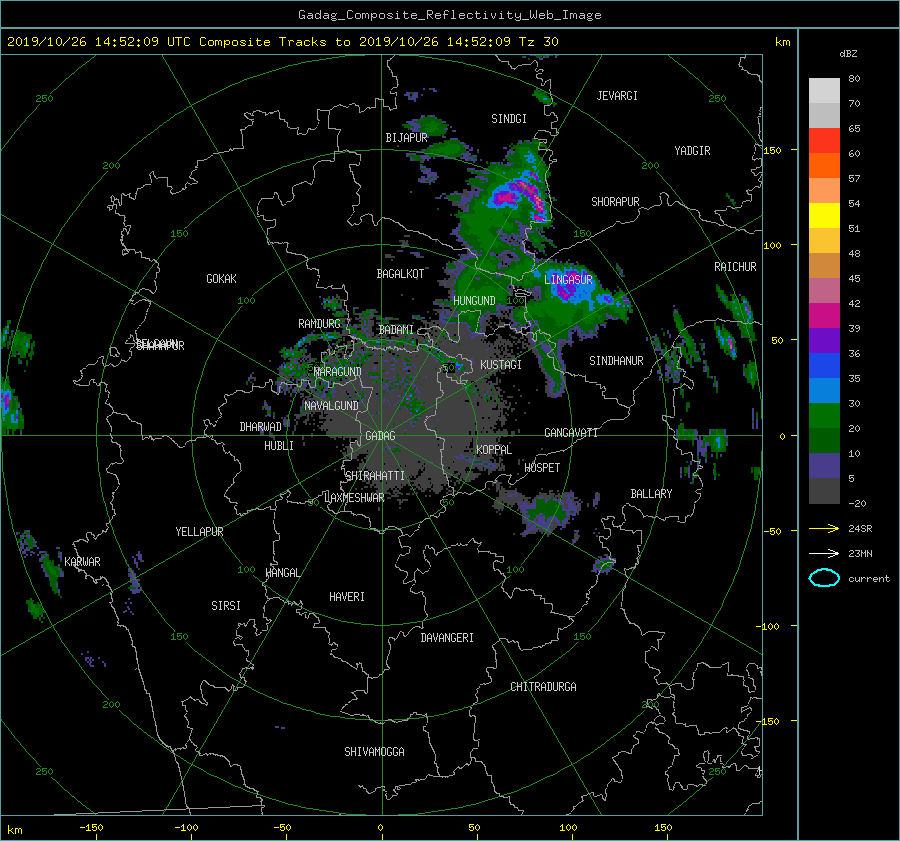The height and width of the screenshot is (841, 900).
Task: Click the RAMDURG city label
Action: 319,324
